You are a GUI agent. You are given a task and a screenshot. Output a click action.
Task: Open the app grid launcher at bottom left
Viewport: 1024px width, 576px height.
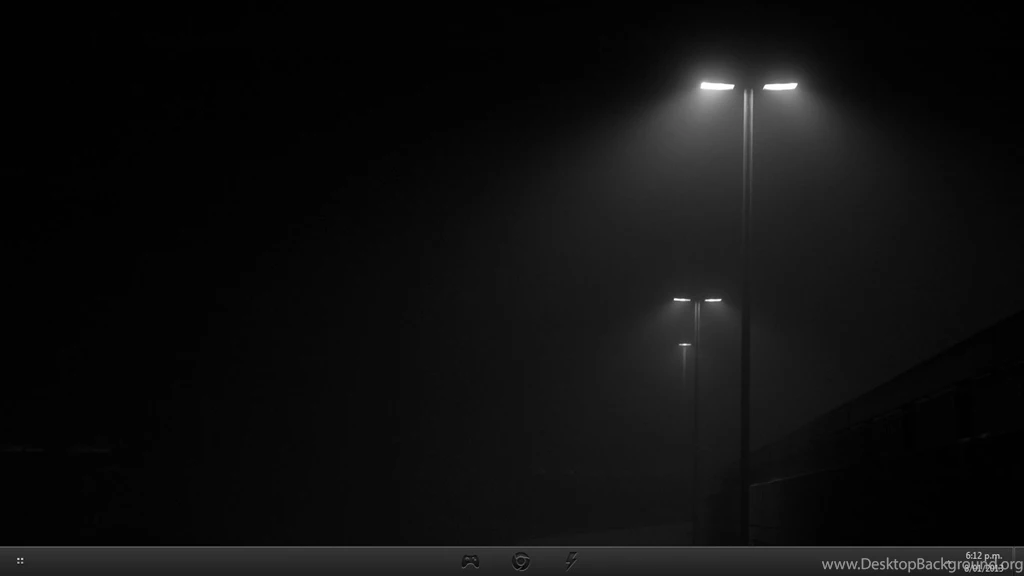coord(20,561)
